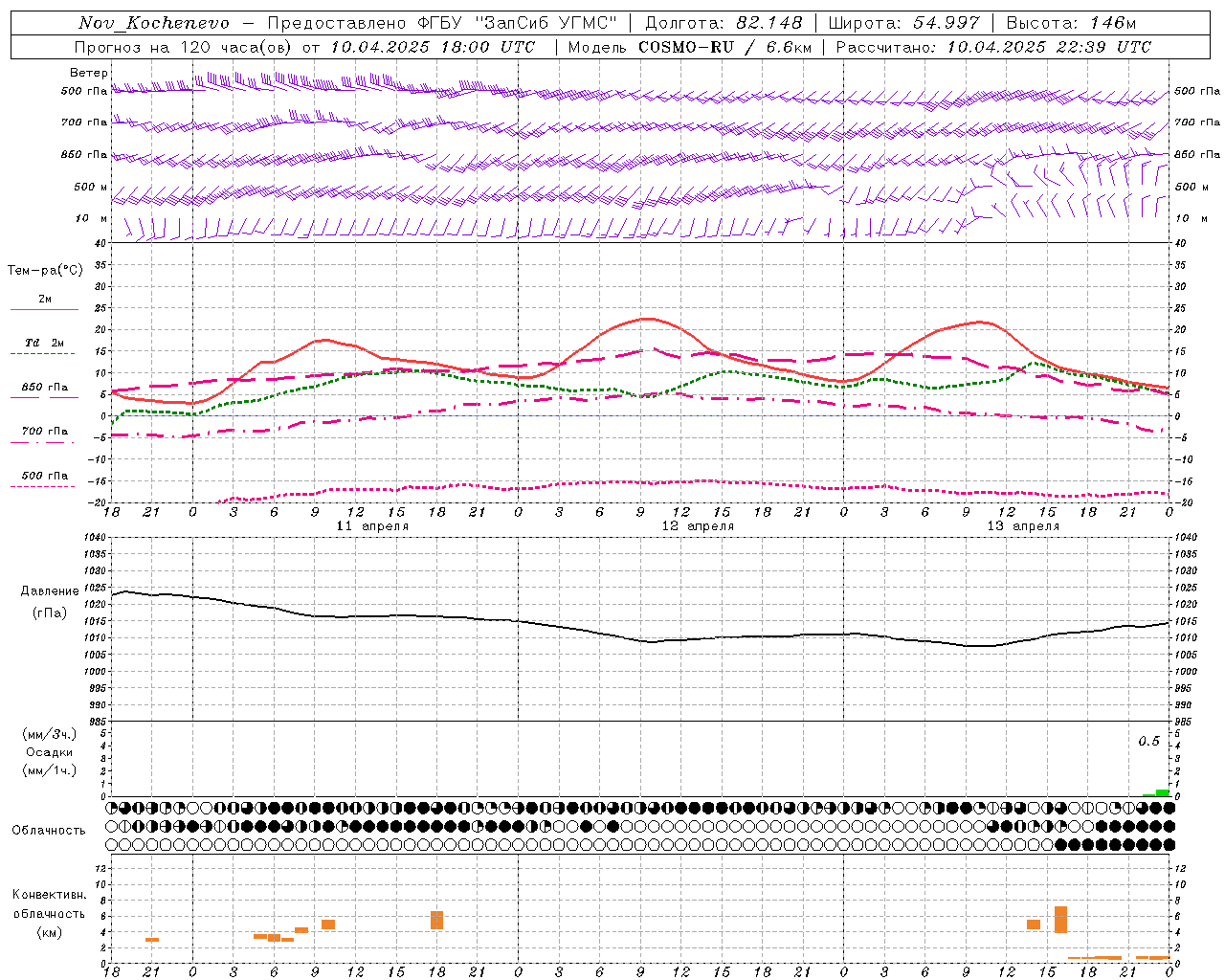Click the '12 апреля' date label
The height and width of the screenshot is (980, 1225).
click(x=698, y=526)
